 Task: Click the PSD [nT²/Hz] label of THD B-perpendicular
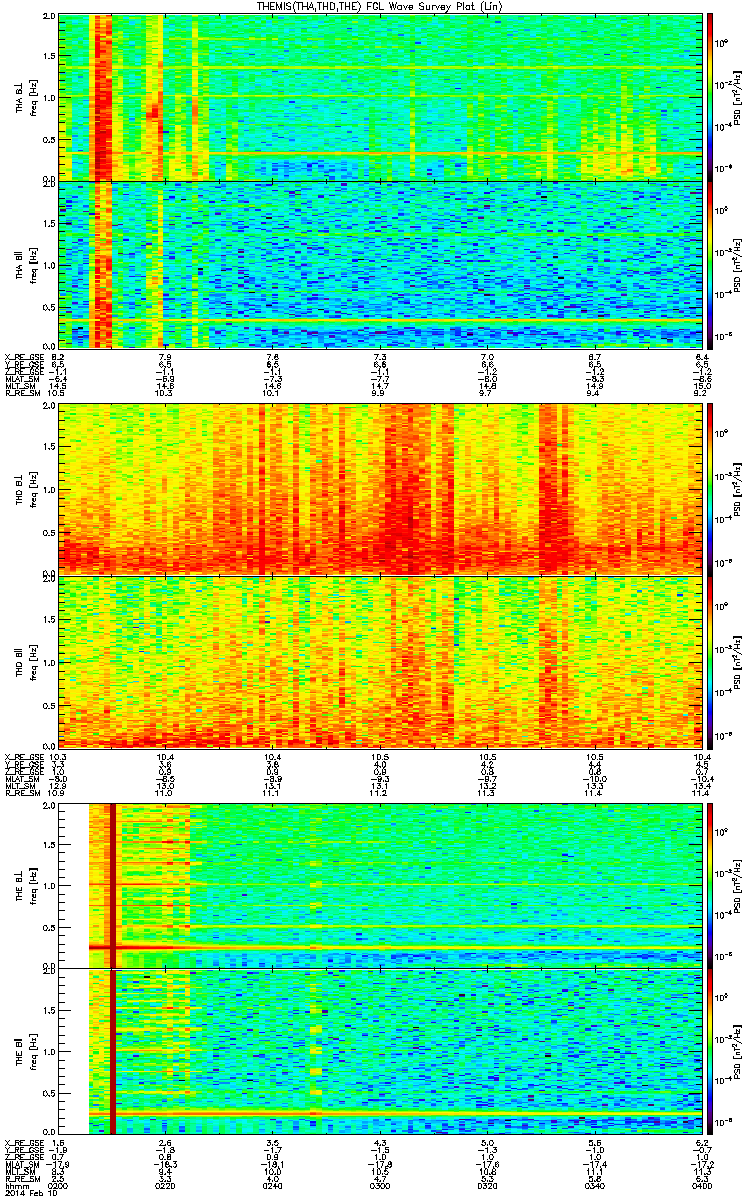pos(738,488)
